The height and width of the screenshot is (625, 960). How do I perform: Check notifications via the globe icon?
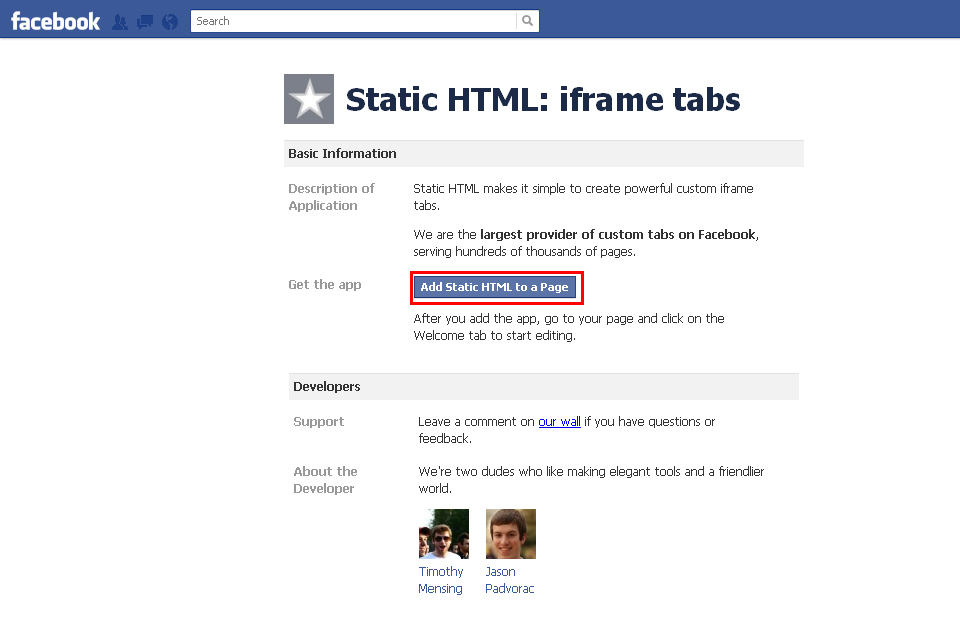click(x=168, y=20)
